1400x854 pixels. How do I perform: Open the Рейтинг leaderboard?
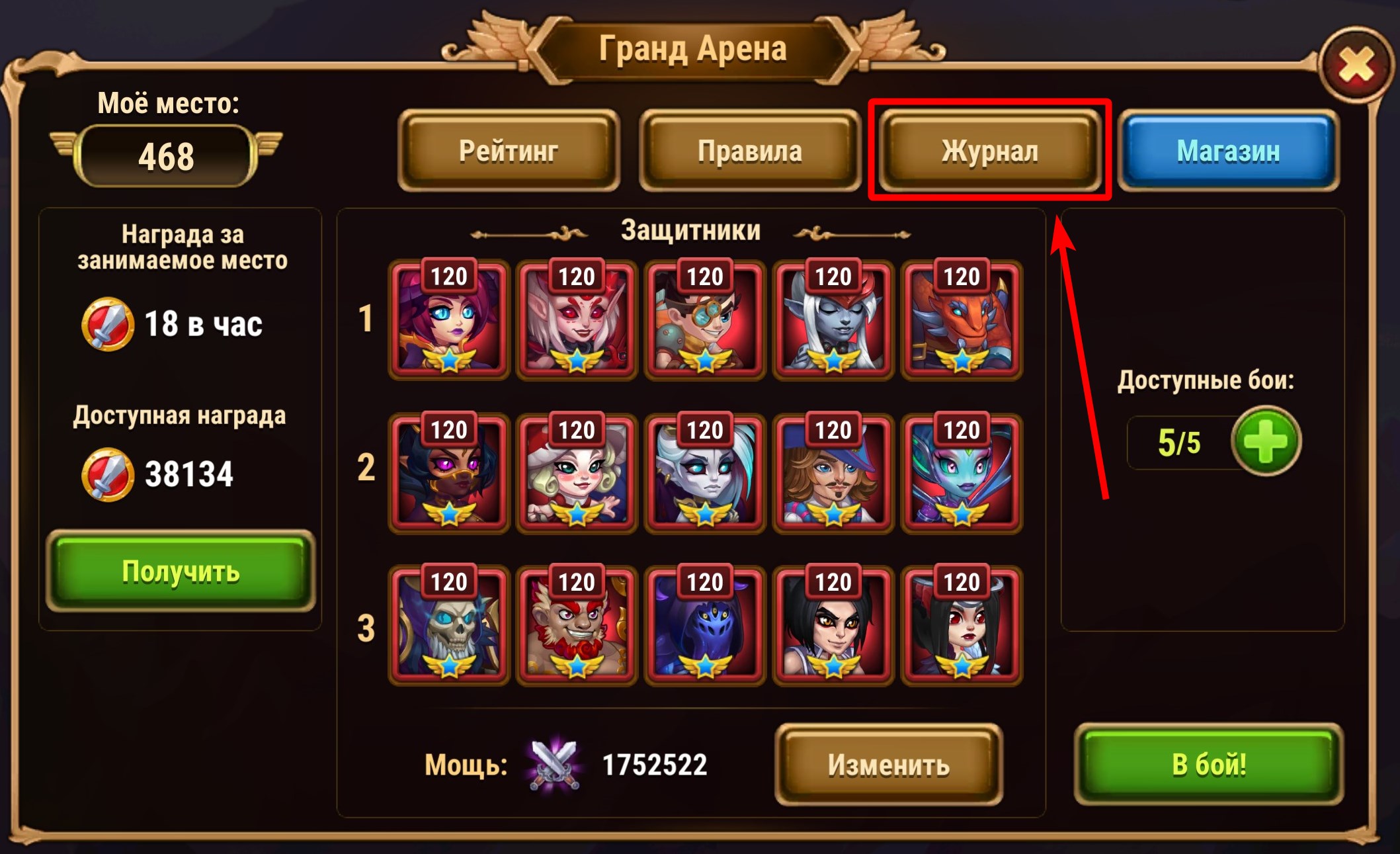(509, 151)
